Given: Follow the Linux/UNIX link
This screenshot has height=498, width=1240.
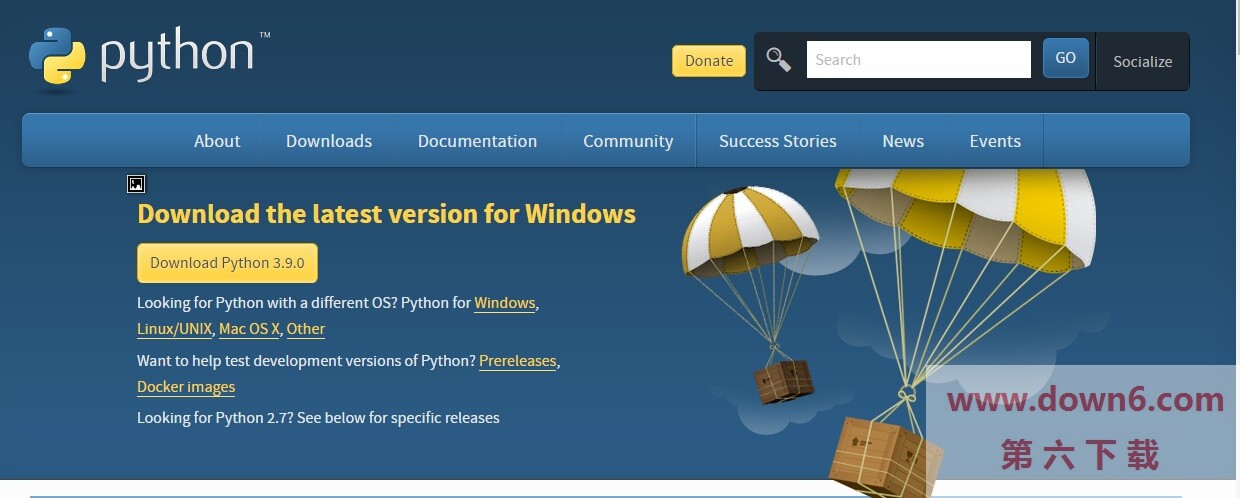Looking at the screenshot, I should [x=175, y=328].
